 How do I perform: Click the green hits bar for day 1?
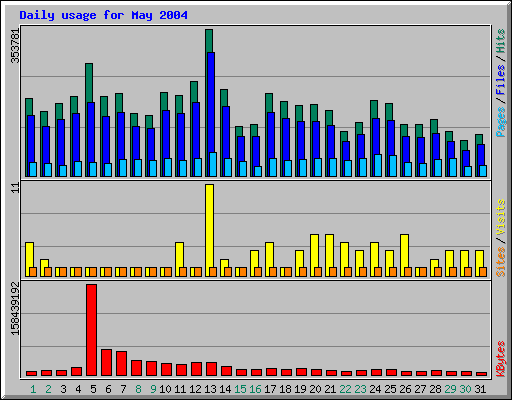click(x=29, y=107)
